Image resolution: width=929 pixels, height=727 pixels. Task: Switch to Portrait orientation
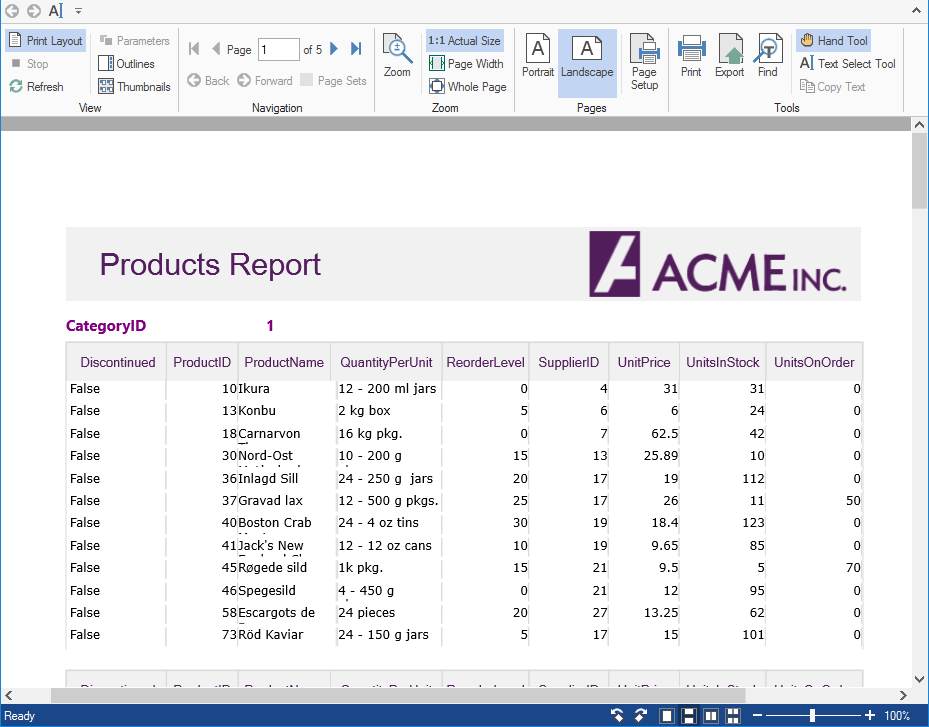tap(538, 56)
